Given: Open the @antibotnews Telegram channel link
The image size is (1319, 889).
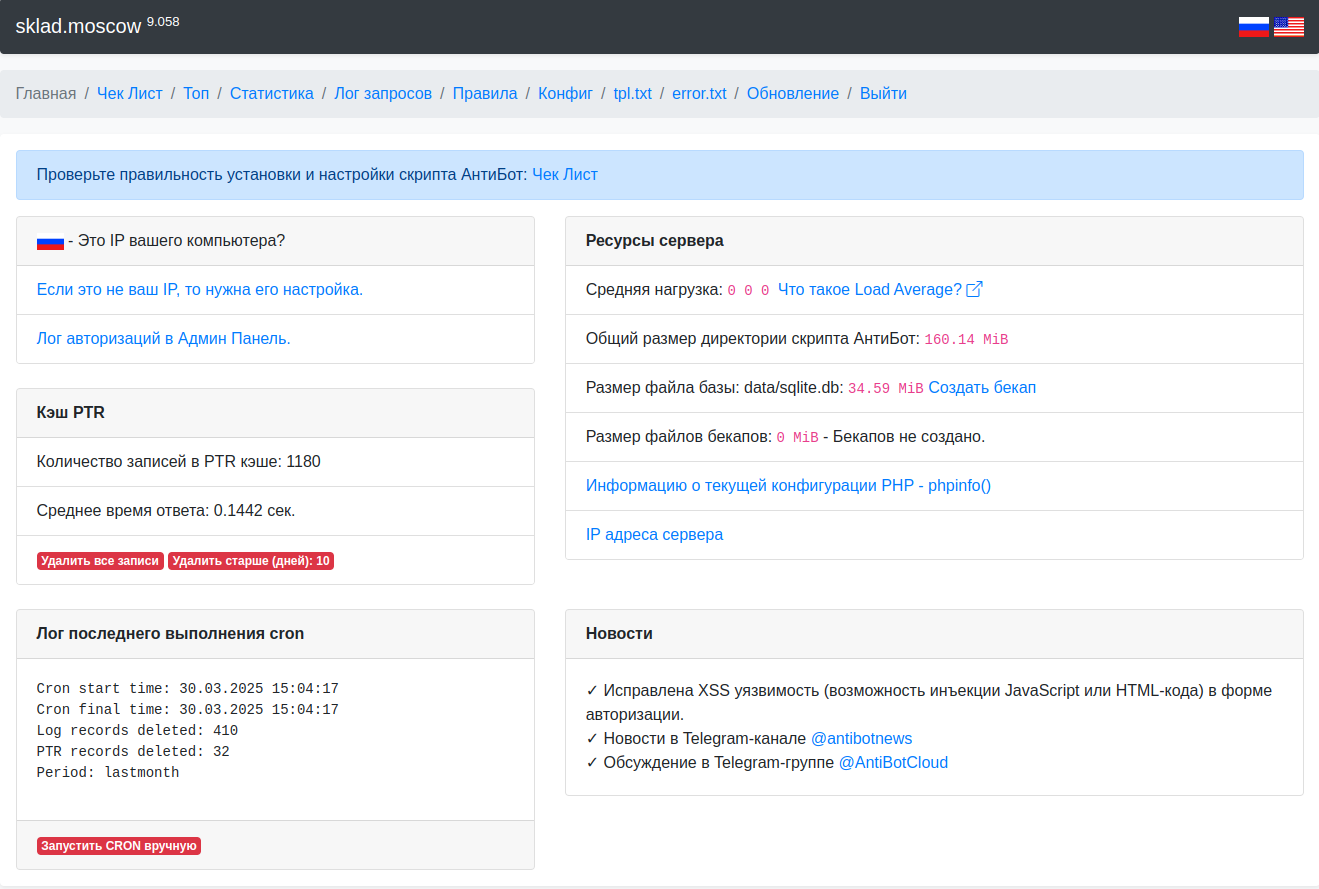Looking at the screenshot, I should 861,739.
